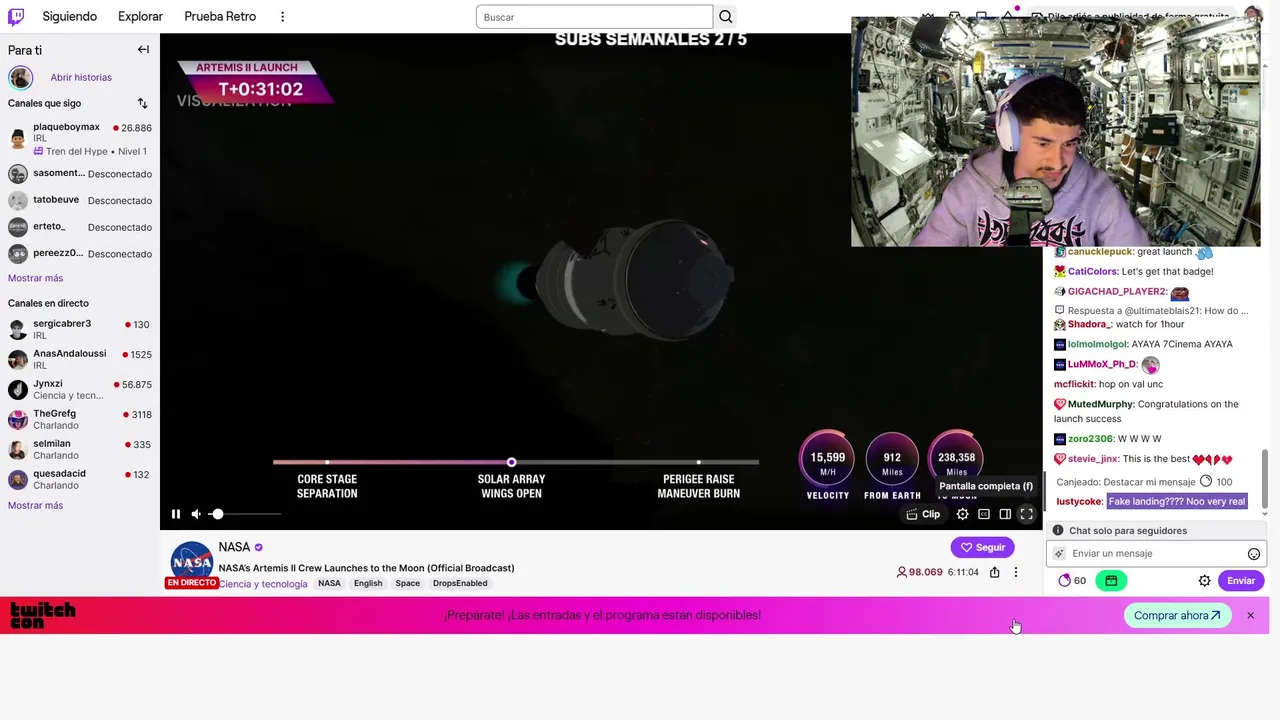1280x720 pixels.
Task: Send chat message with Enviar
Action: coord(1241,580)
